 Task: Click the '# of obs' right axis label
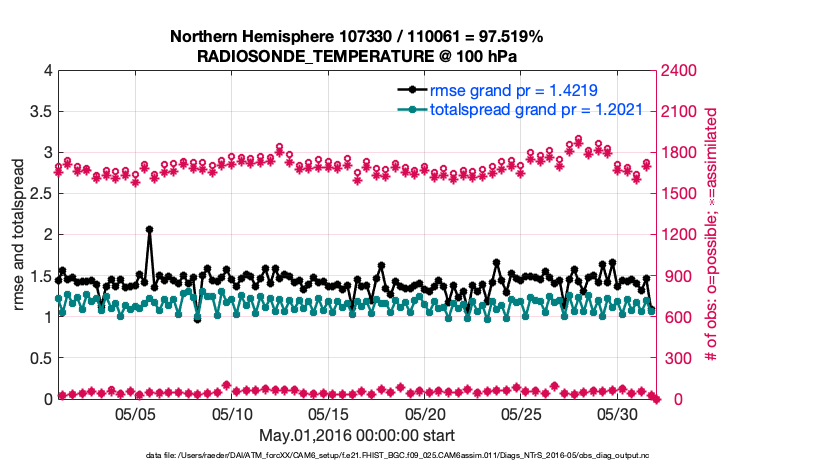tap(712, 235)
